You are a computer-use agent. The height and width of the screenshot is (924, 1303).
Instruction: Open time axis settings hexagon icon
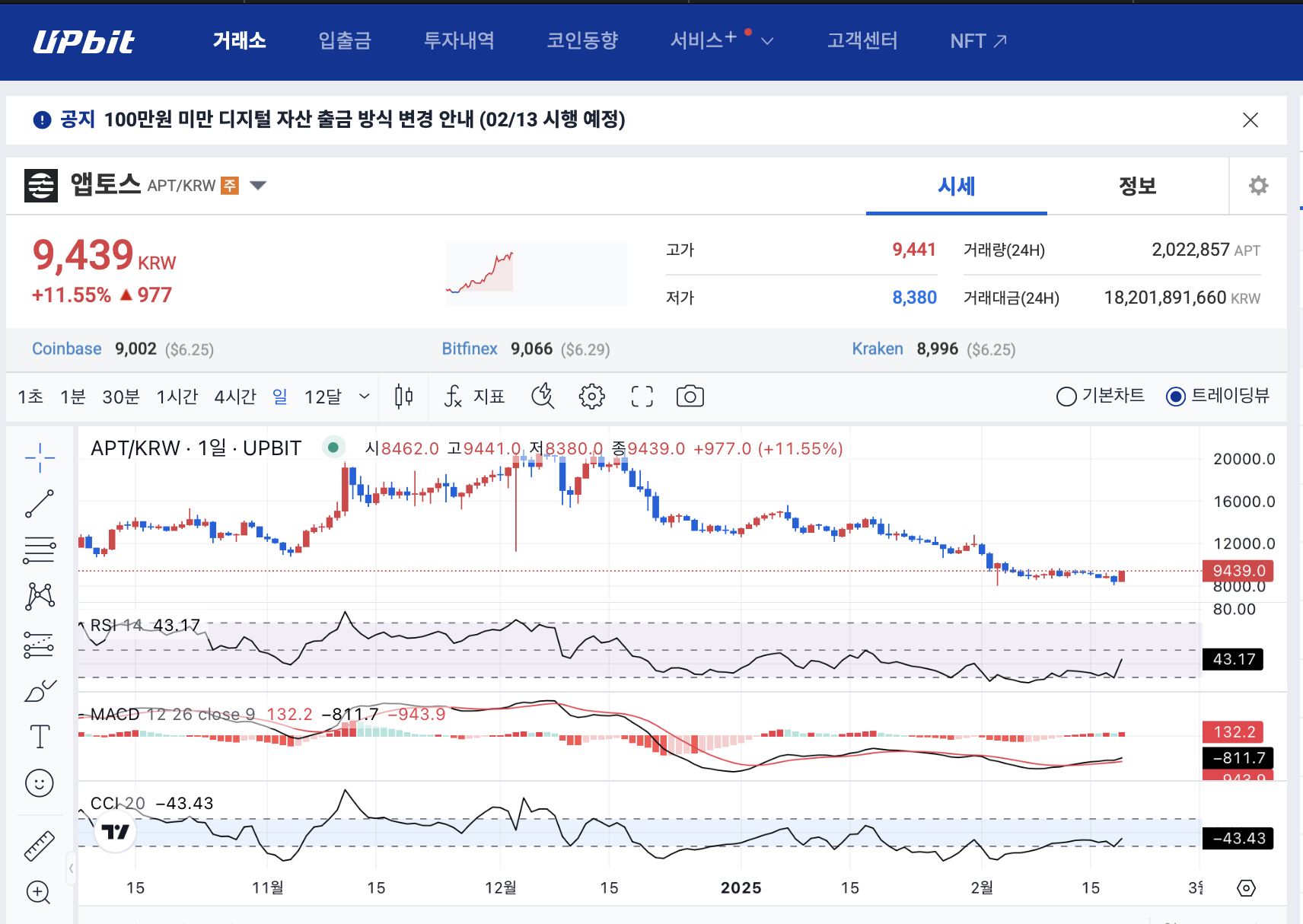click(x=1246, y=888)
